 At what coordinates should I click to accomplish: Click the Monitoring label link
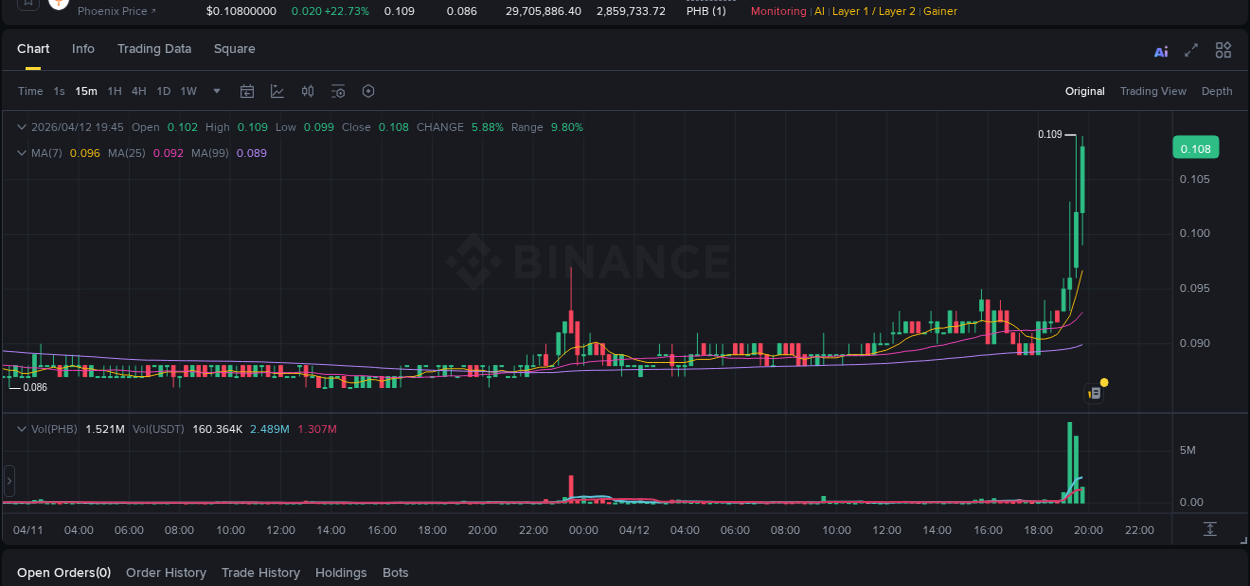click(778, 11)
